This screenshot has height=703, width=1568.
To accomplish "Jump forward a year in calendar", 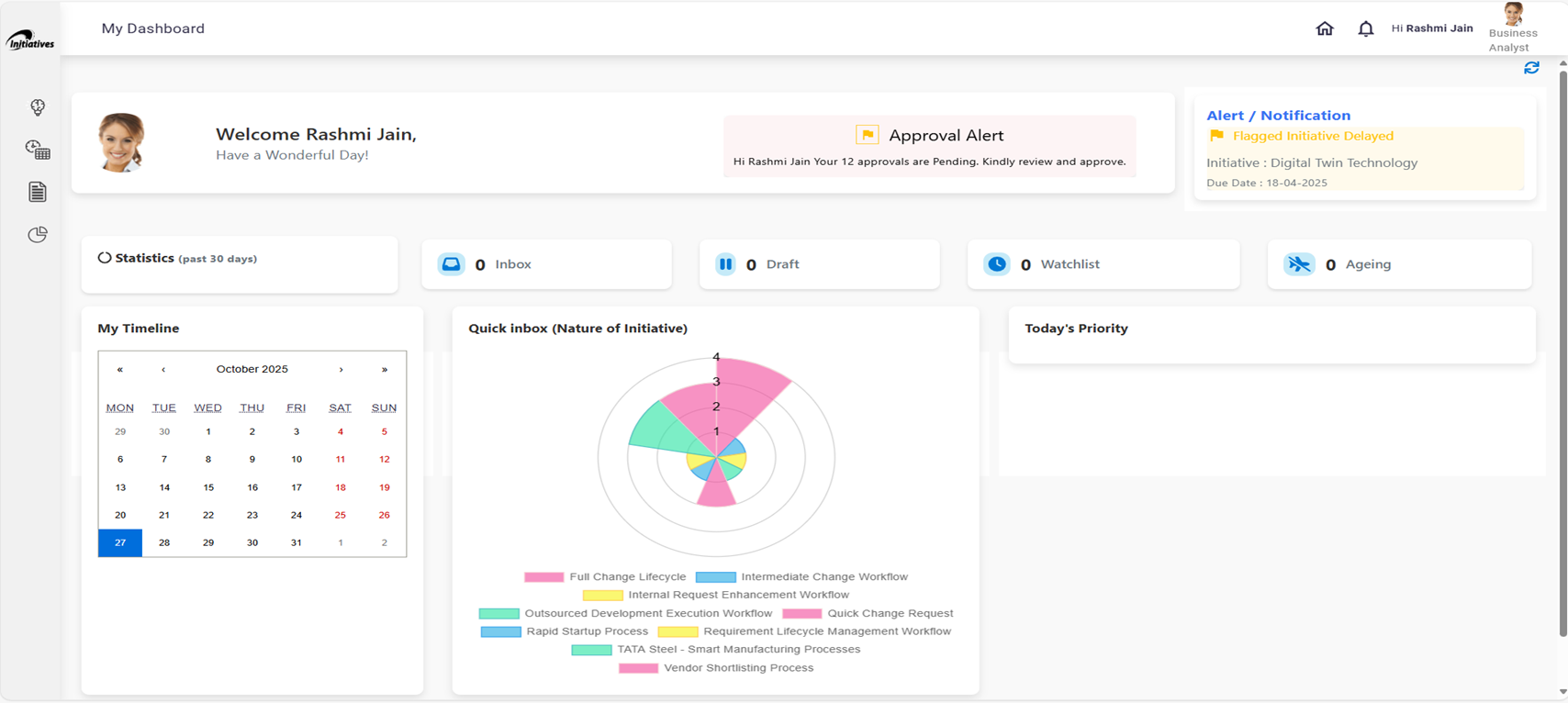I will click(x=384, y=370).
